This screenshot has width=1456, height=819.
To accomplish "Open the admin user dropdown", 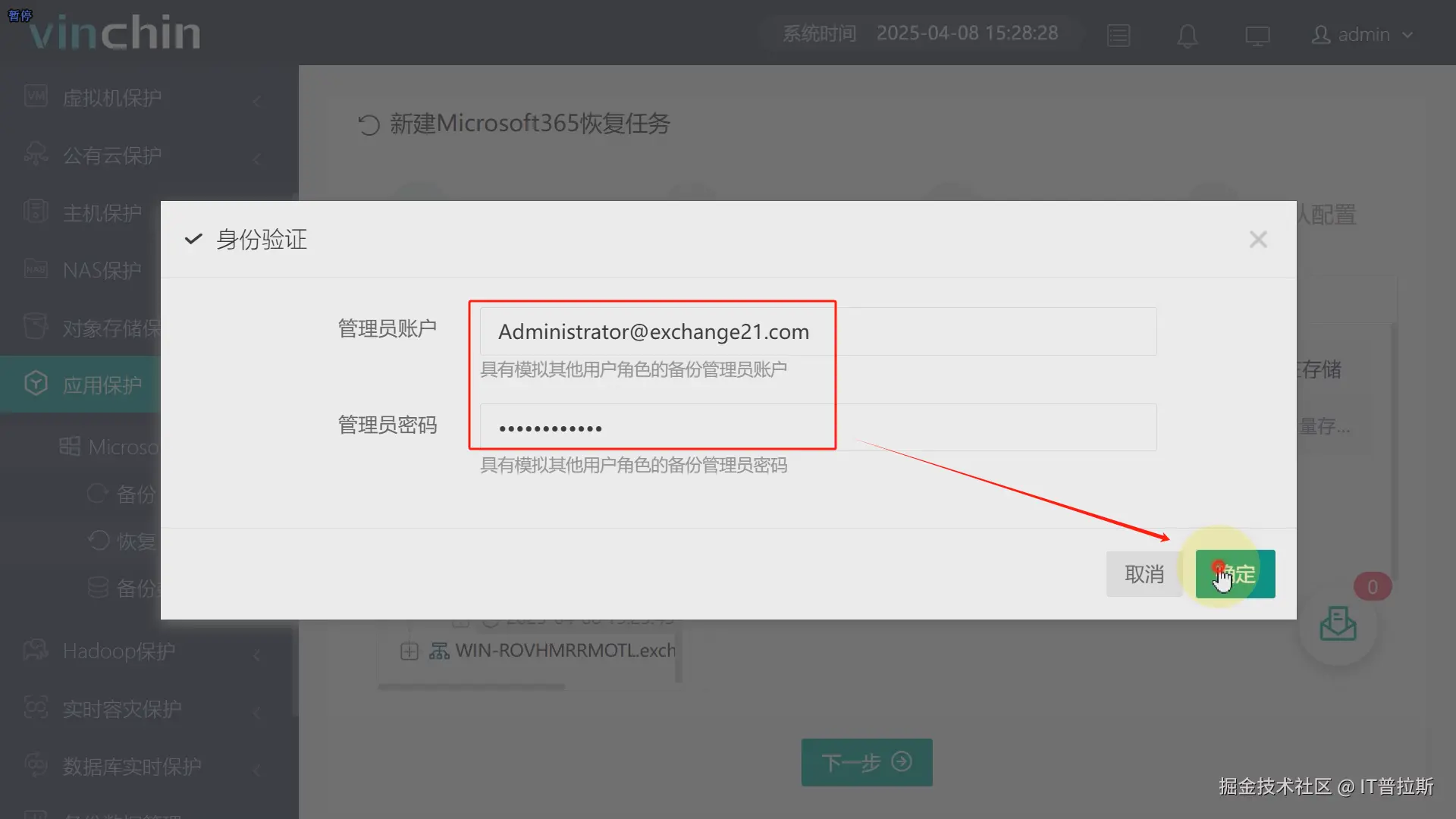I will tap(1363, 35).
